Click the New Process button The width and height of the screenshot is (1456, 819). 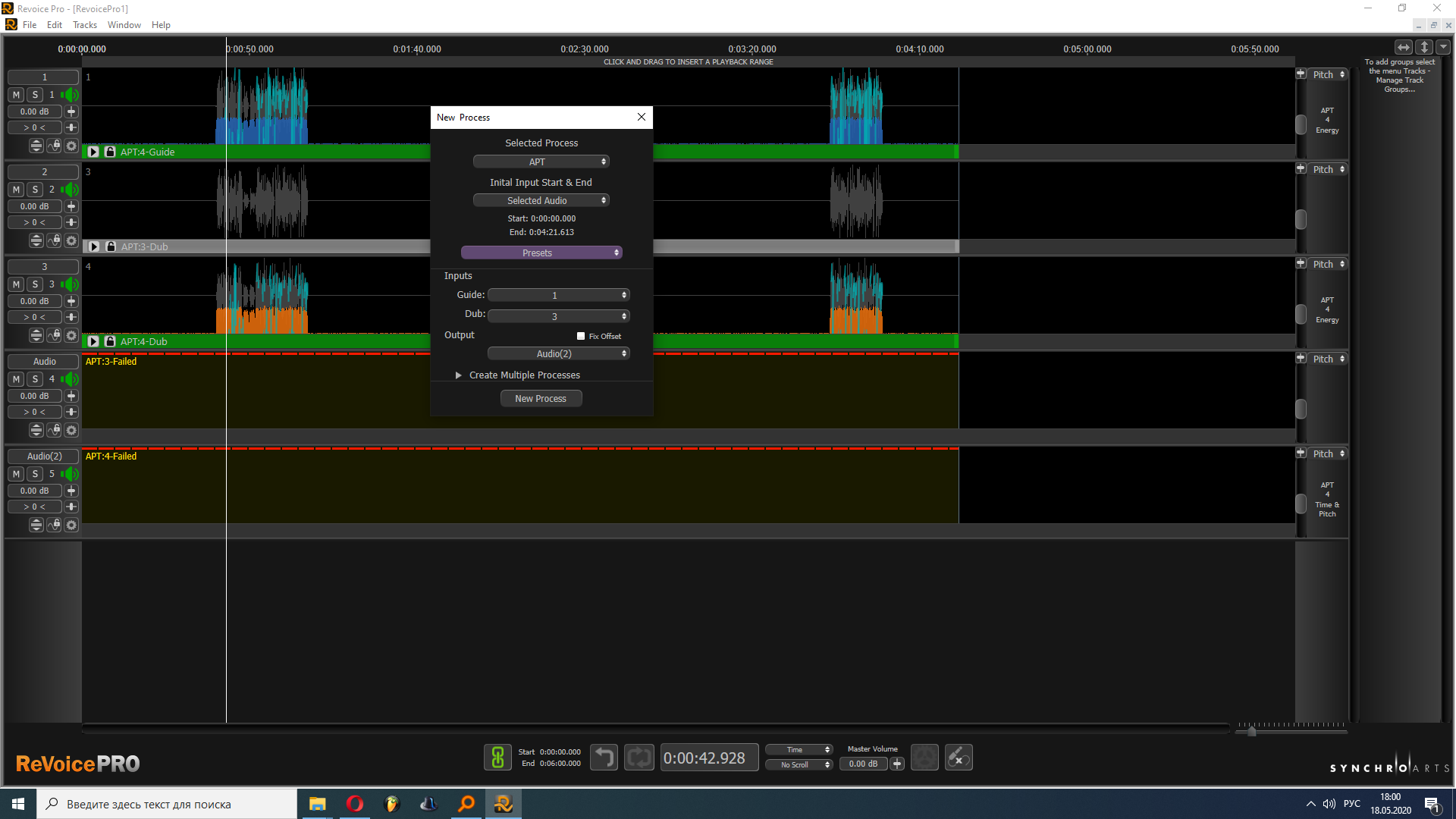pyautogui.click(x=541, y=399)
